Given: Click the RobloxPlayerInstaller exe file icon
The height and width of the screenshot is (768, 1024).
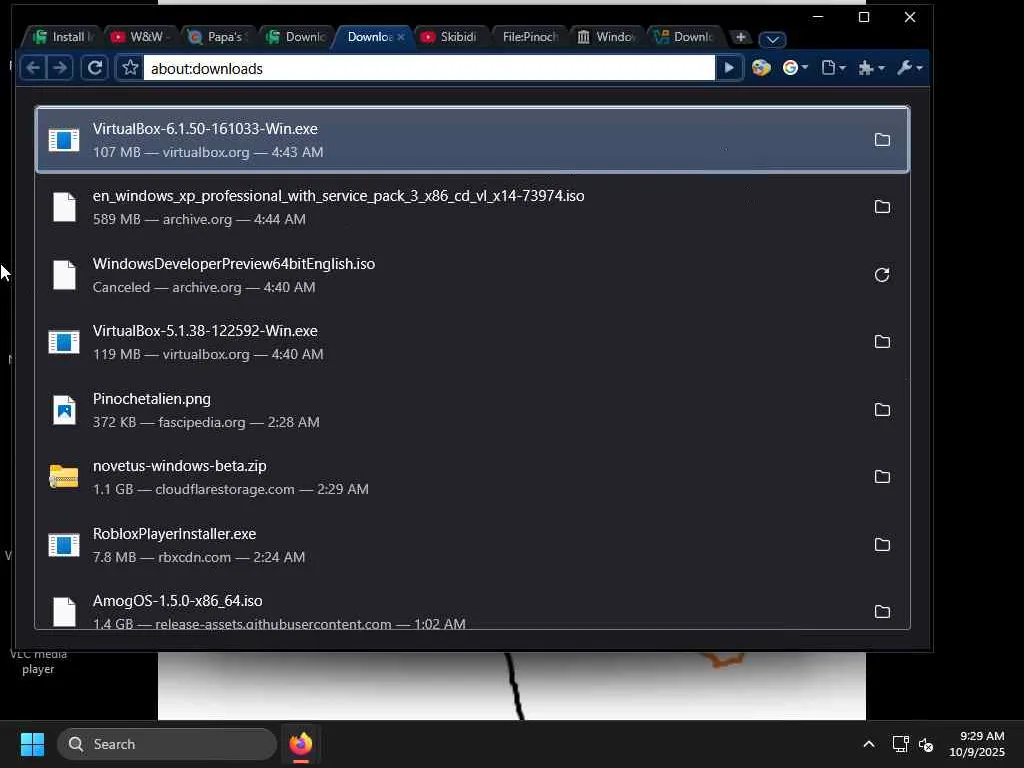Looking at the screenshot, I should click(64, 545).
